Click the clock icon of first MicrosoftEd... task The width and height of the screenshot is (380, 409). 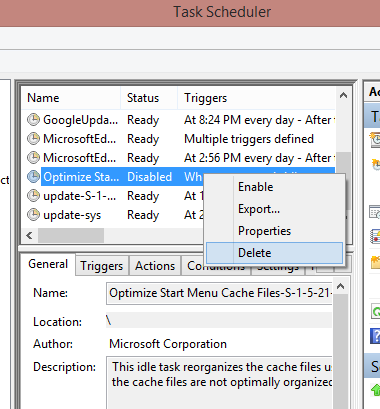click(33, 139)
